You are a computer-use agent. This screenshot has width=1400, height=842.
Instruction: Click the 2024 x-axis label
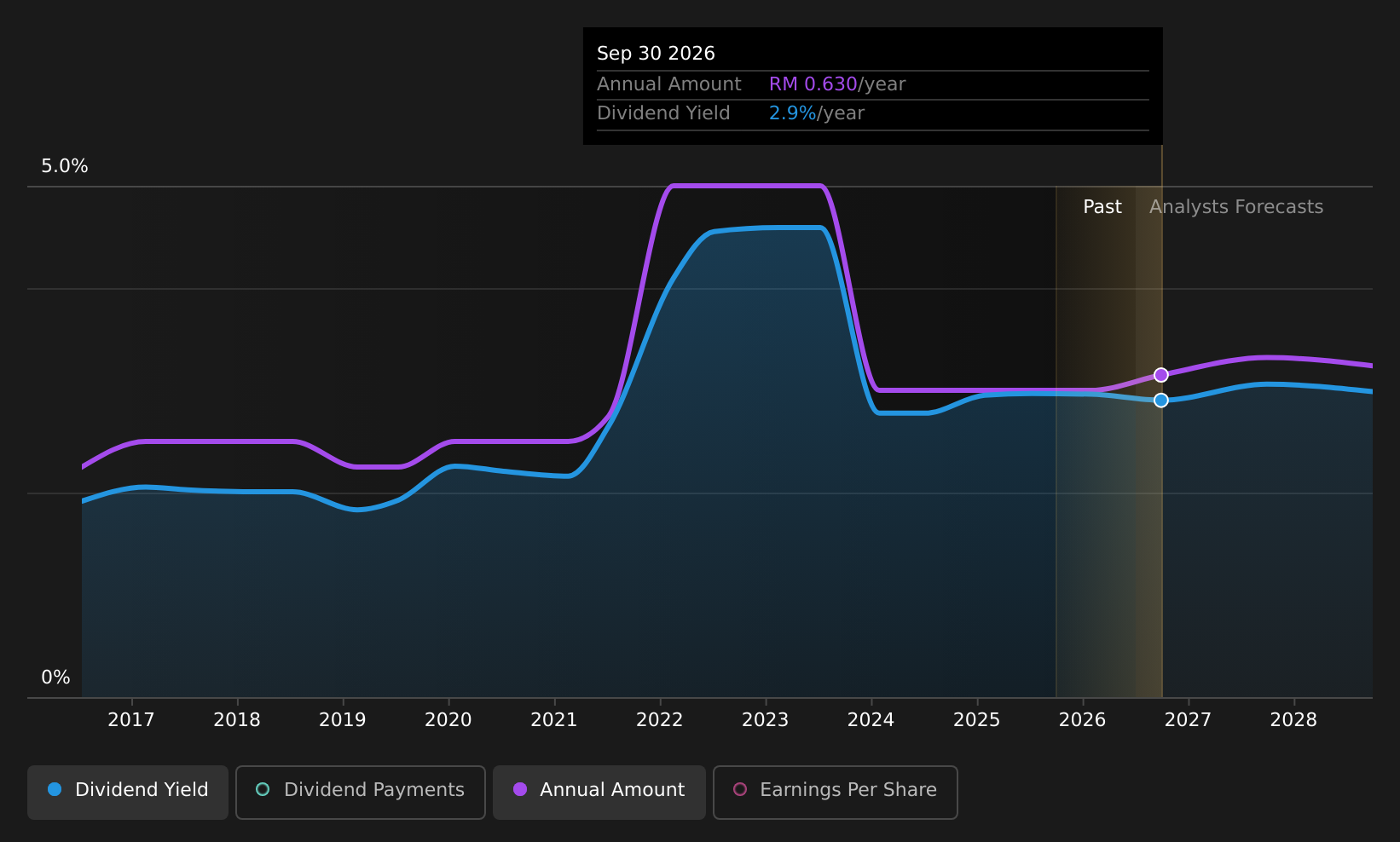(x=871, y=720)
